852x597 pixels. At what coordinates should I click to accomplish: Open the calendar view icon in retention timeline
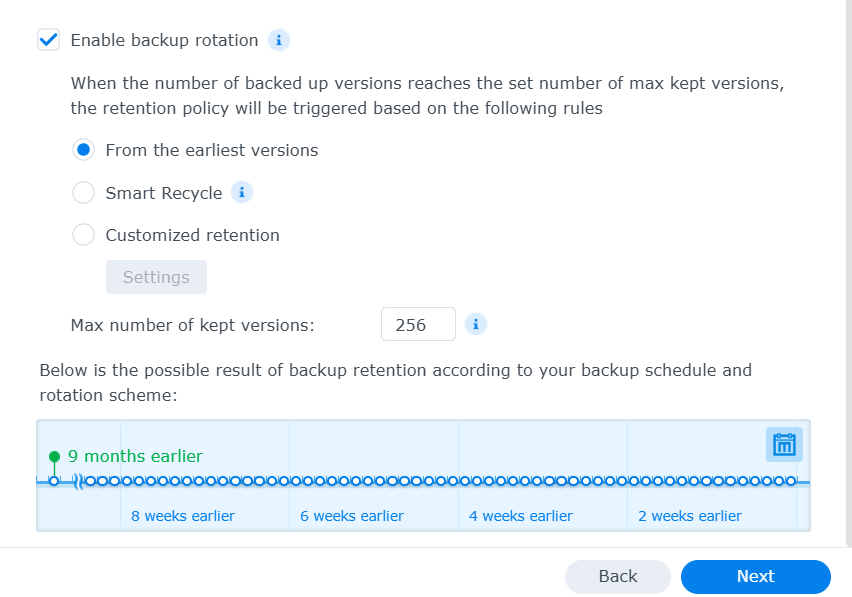(x=784, y=445)
